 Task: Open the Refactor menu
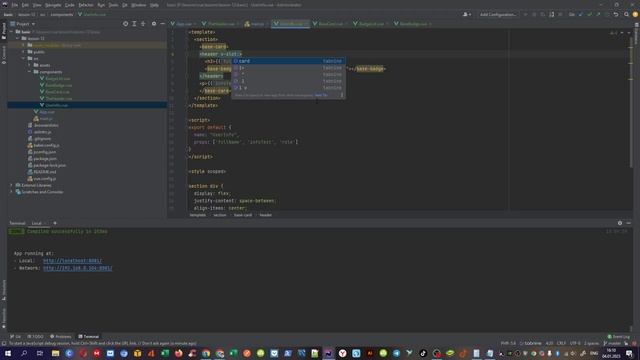pos(86,5)
